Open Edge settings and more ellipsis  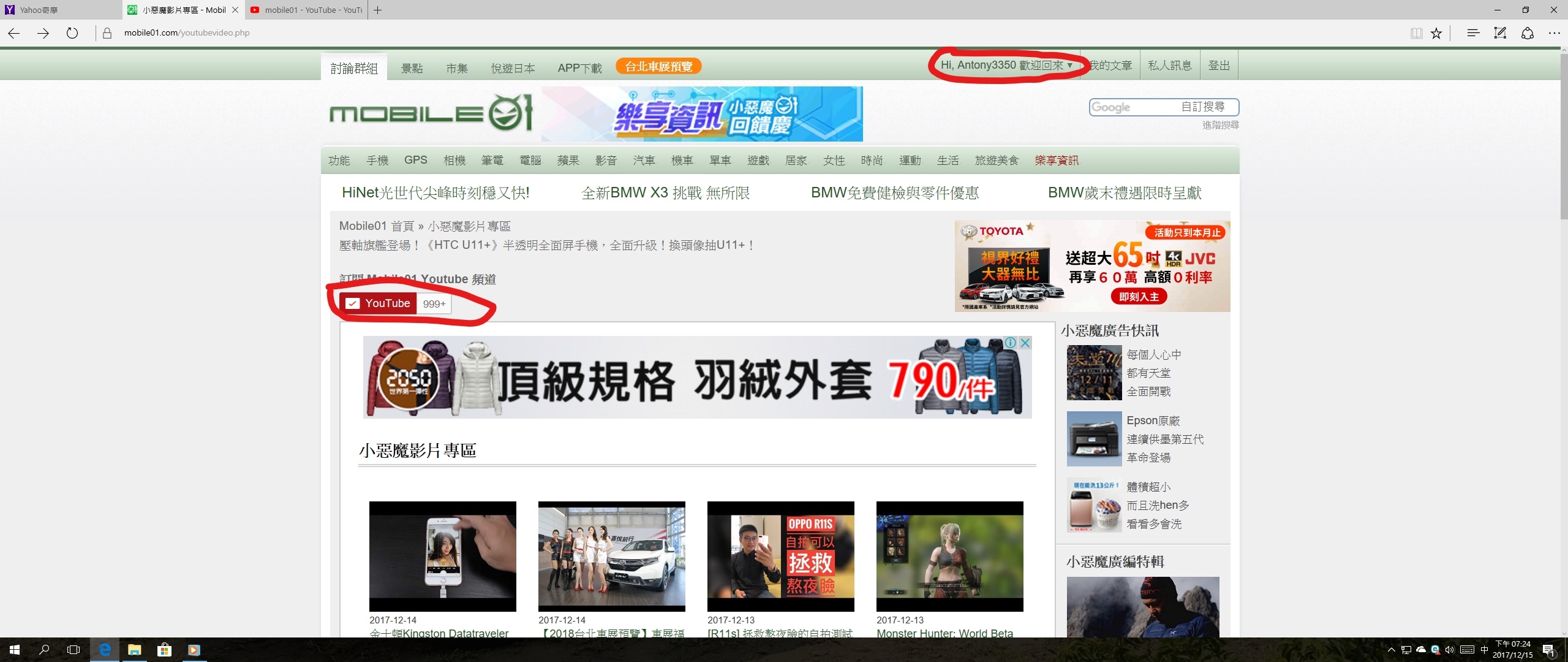pyautogui.click(x=1554, y=33)
